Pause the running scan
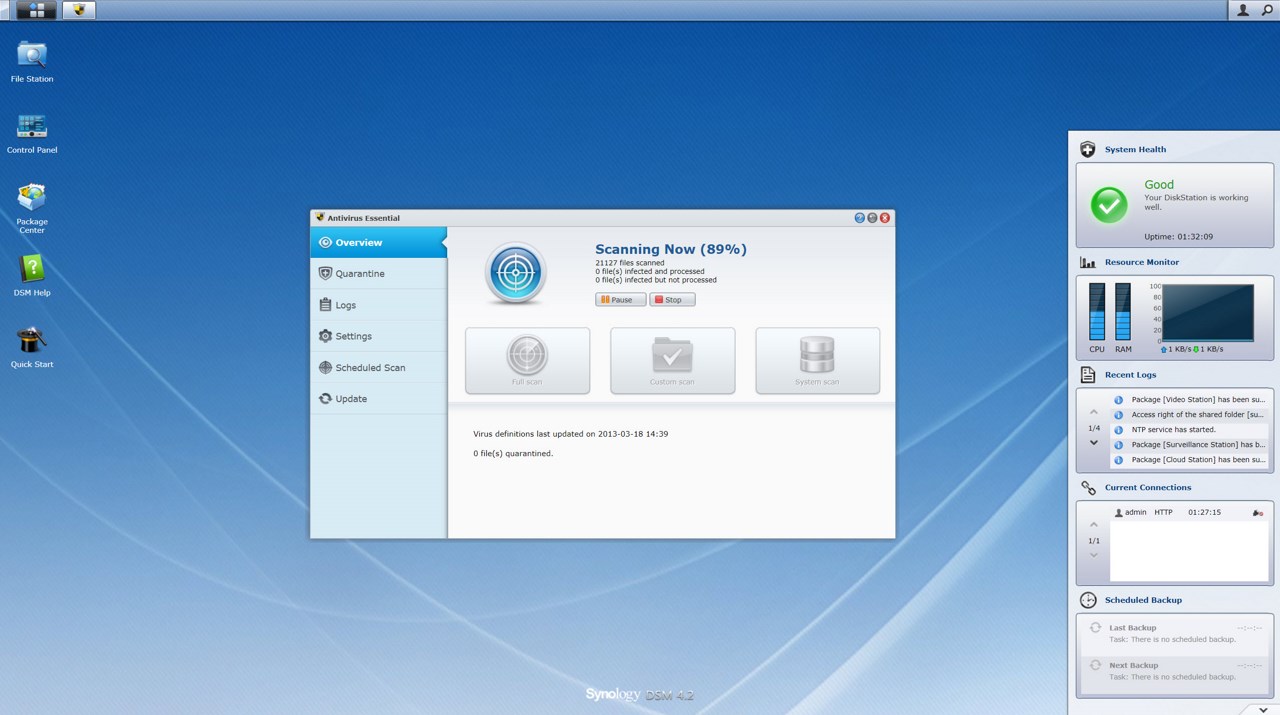The image size is (1280, 715). [620, 300]
